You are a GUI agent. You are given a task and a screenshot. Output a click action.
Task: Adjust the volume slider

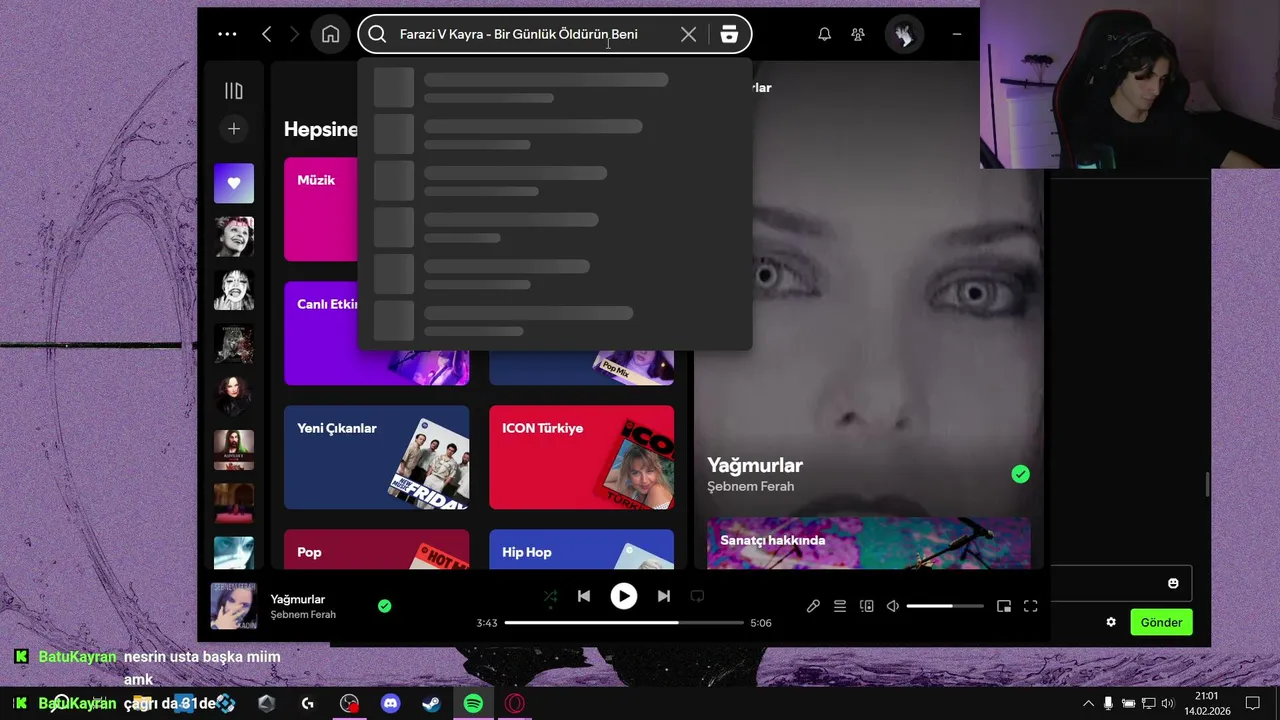point(945,606)
